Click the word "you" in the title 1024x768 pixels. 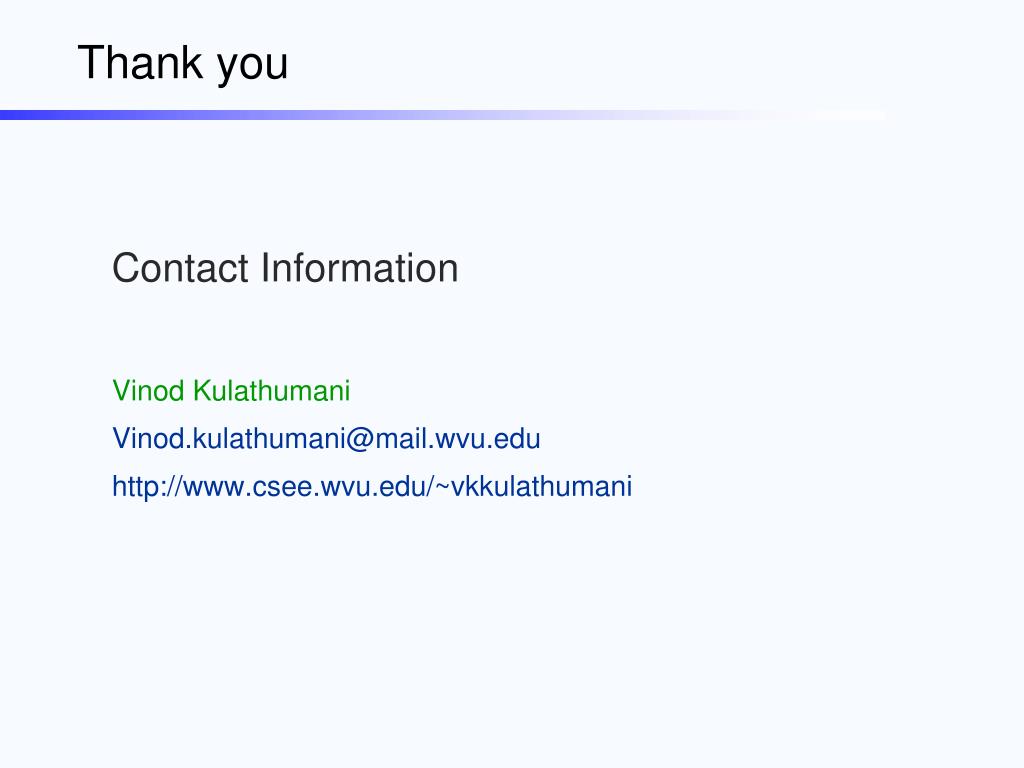(x=253, y=67)
